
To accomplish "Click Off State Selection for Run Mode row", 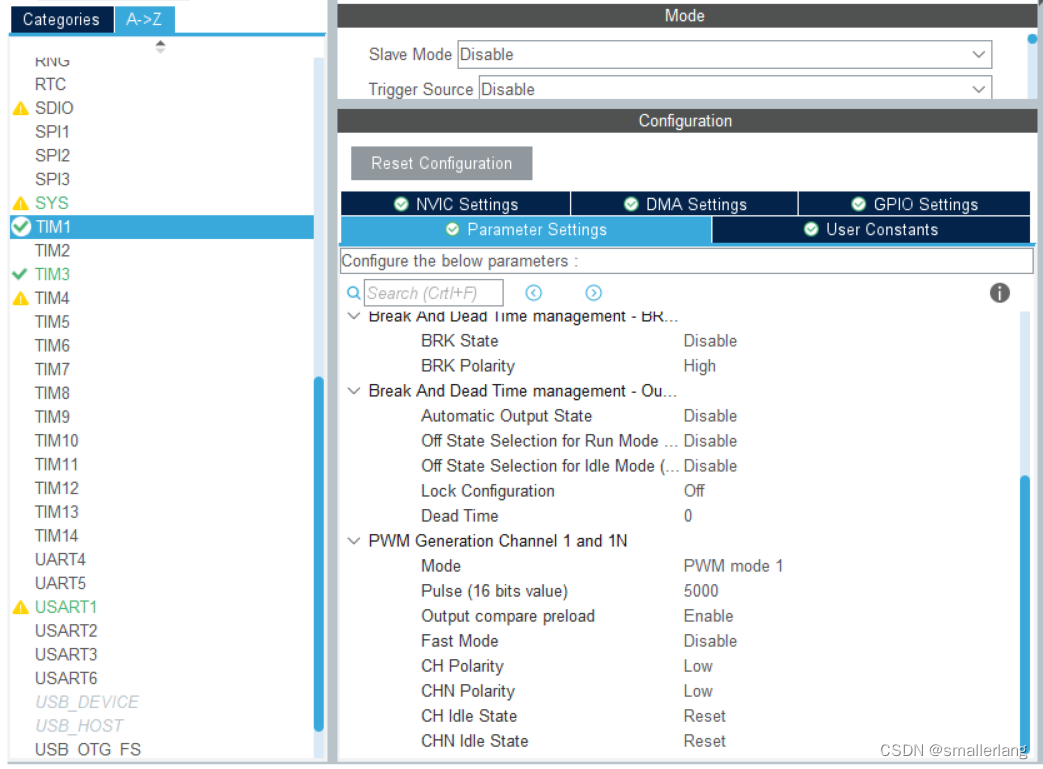I will point(579,441).
